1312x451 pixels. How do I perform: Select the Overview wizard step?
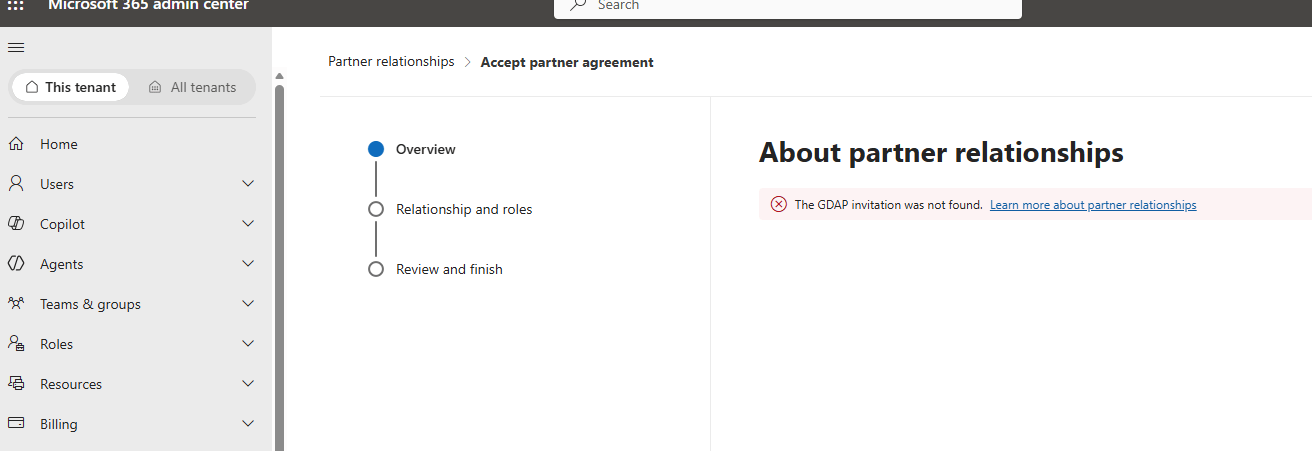point(413,149)
